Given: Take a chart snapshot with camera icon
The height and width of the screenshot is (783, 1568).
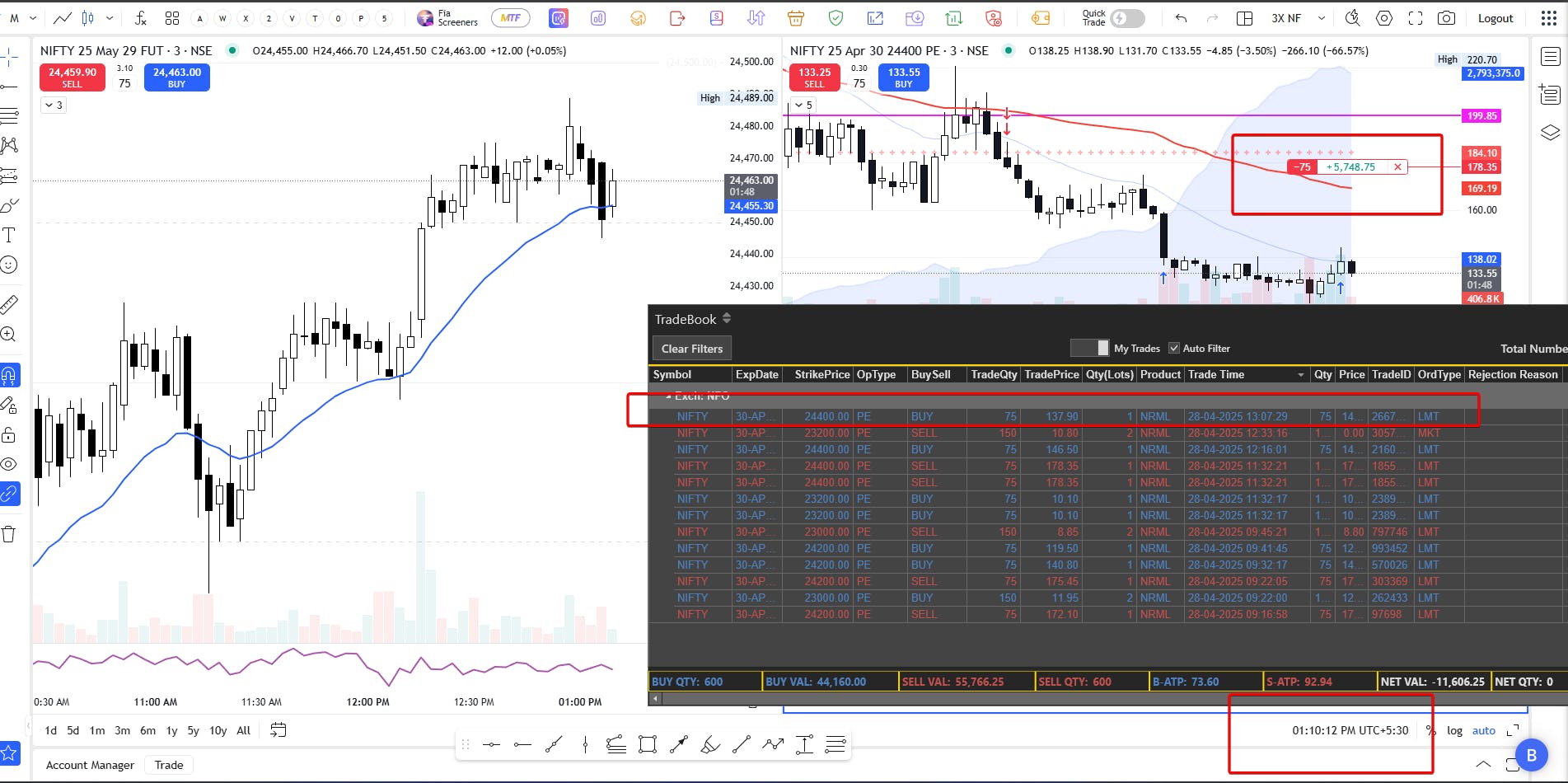Looking at the screenshot, I should (1446, 18).
